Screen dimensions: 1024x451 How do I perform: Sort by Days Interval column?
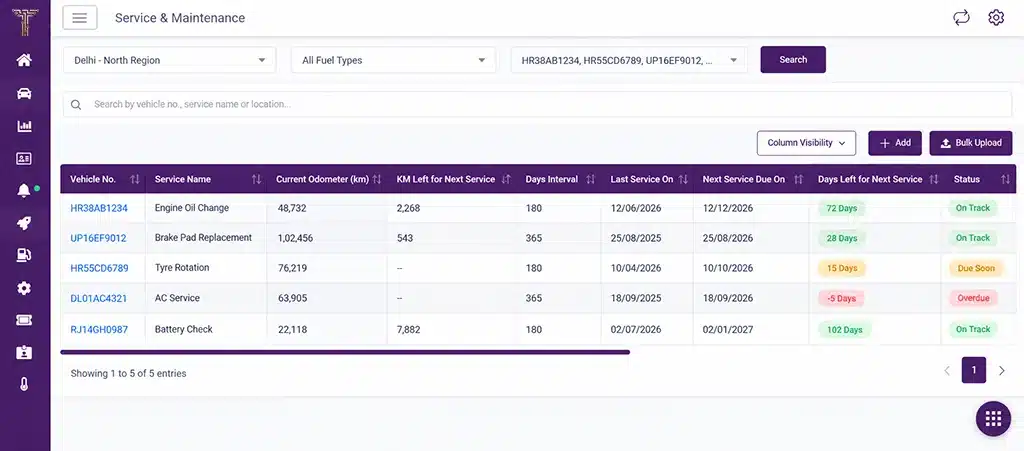(x=590, y=179)
